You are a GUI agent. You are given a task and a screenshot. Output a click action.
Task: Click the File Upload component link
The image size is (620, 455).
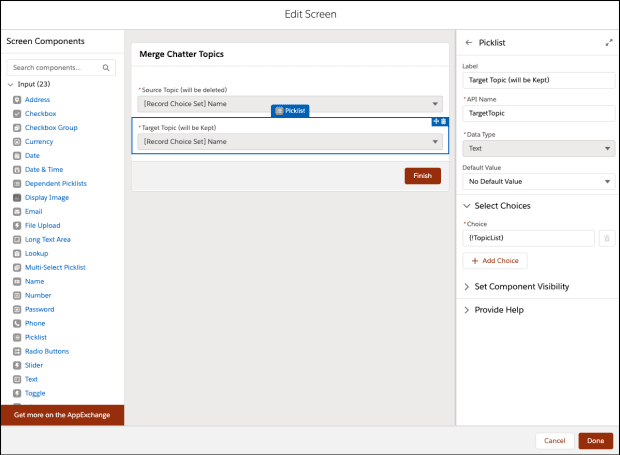click(x=43, y=226)
